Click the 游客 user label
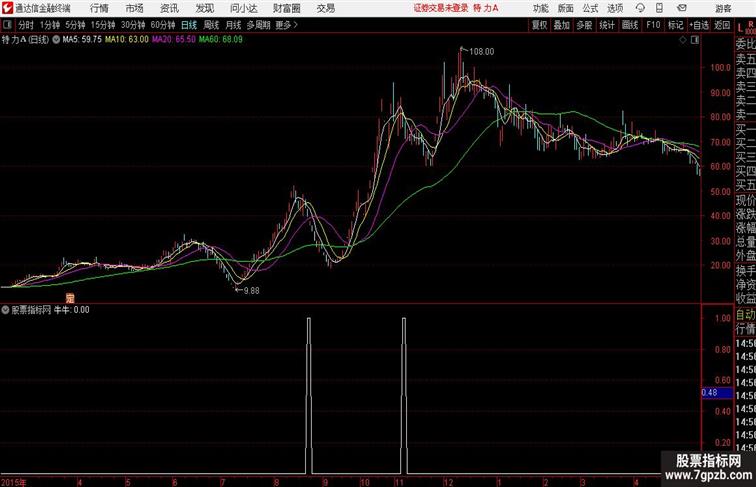 click(x=723, y=8)
